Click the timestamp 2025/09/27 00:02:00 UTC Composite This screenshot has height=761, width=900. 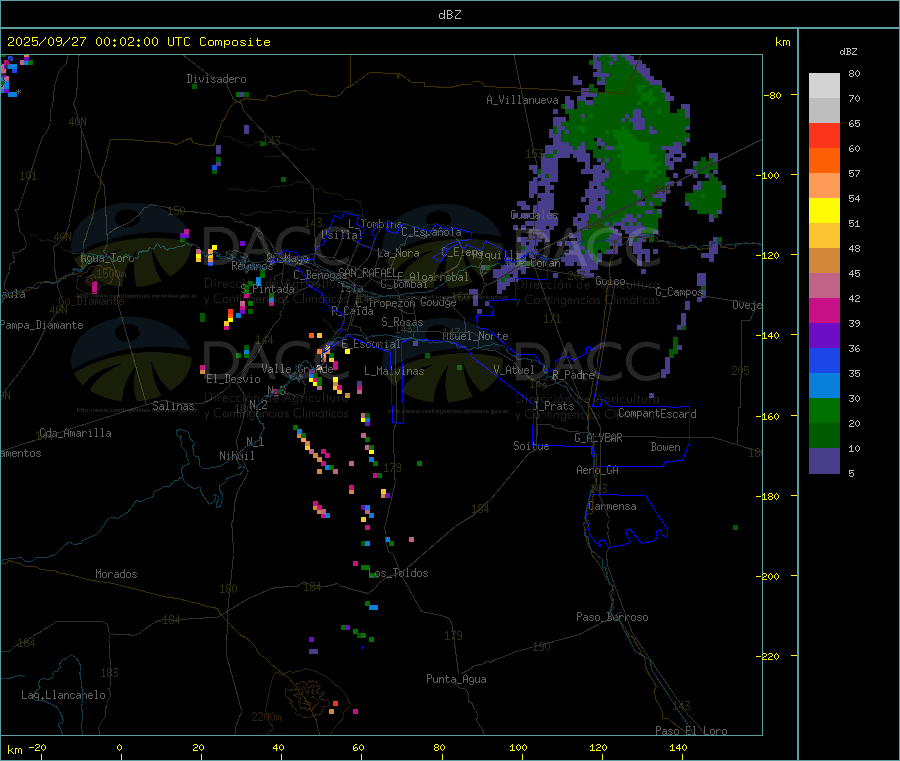pos(139,42)
